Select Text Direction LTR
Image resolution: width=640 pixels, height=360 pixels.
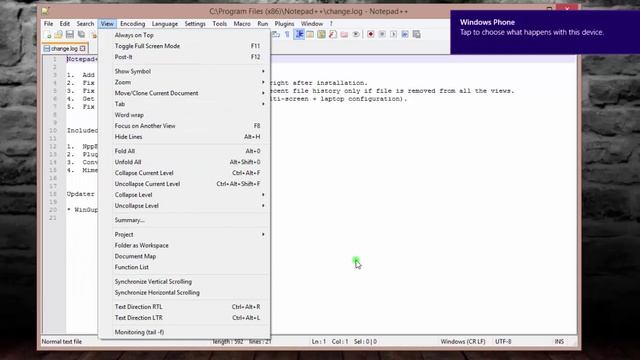[x=184, y=318]
